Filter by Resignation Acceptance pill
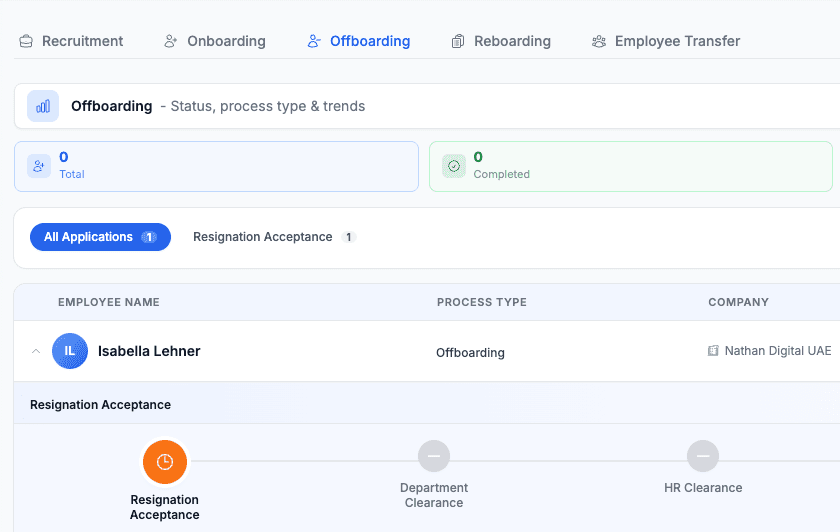This screenshot has height=532, width=840. coord(274,237)
